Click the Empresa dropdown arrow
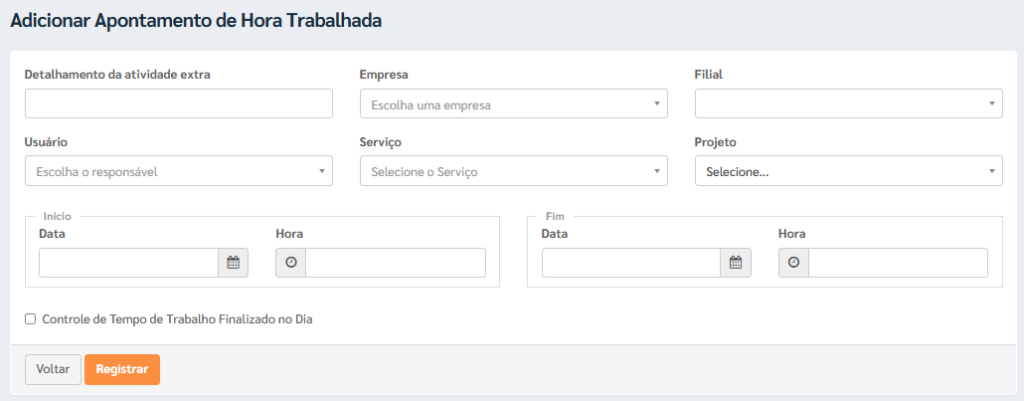Screen dimensions: 1024x401 (x=656, y=104)
